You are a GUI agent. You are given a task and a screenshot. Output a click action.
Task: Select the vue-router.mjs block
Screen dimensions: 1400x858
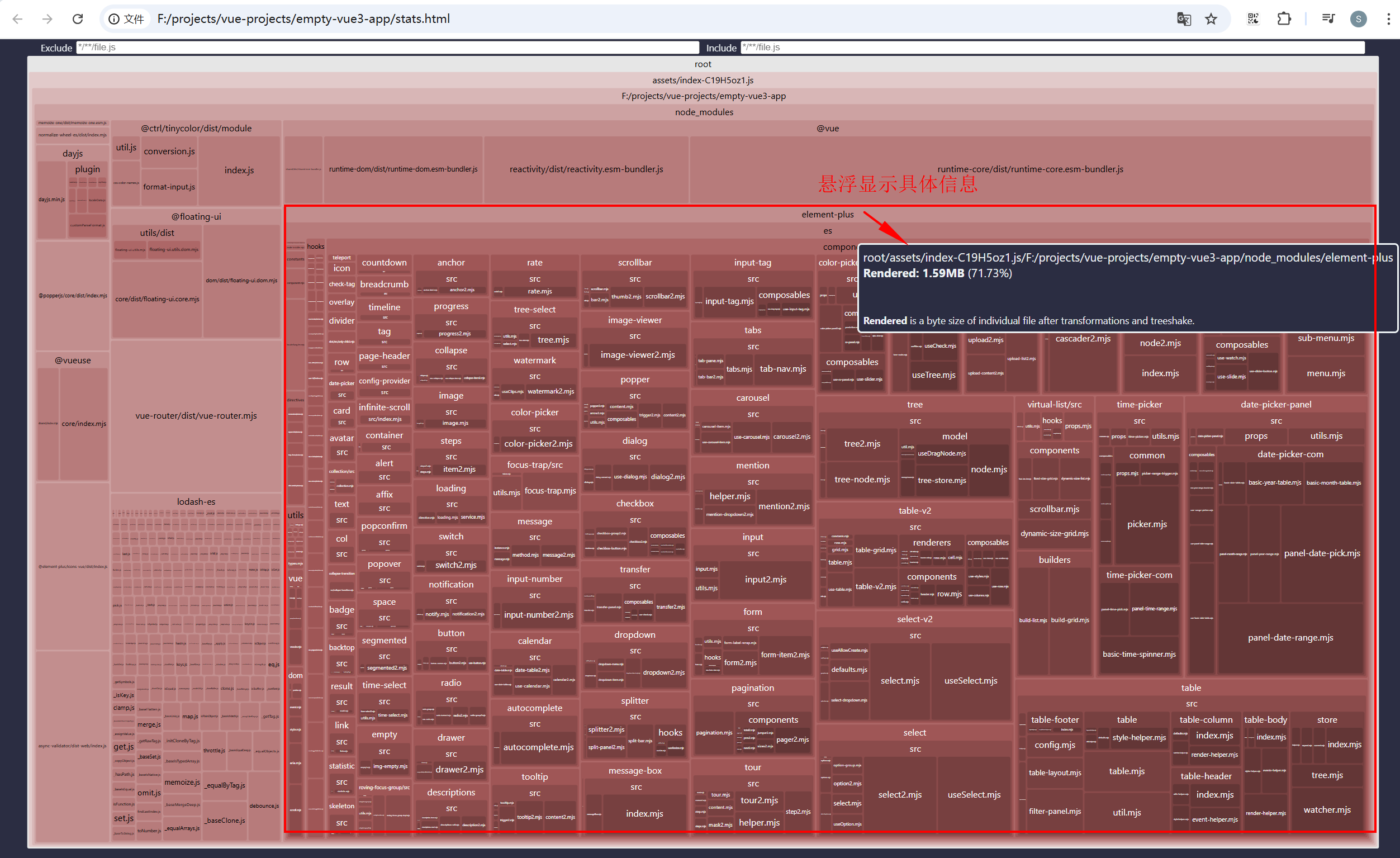196,415
